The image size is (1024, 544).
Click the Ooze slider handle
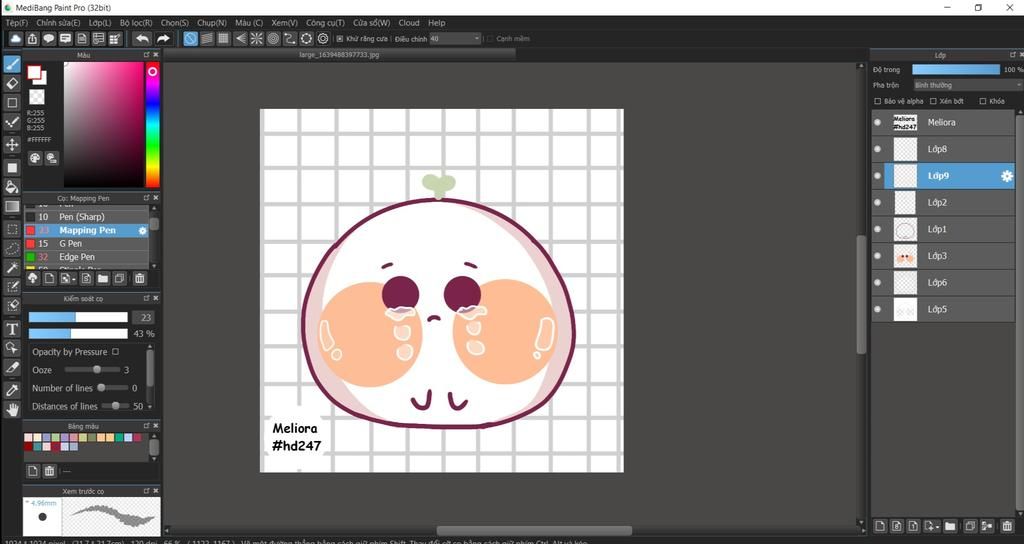pyautogui.click(x=97, y=370)
